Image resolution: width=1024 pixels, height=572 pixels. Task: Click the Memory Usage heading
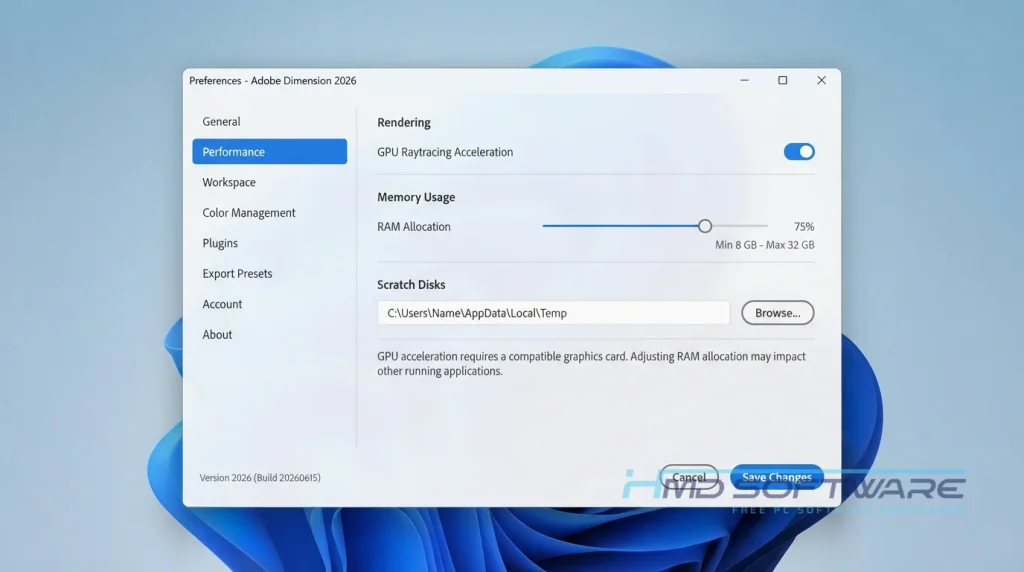[416, 197]
